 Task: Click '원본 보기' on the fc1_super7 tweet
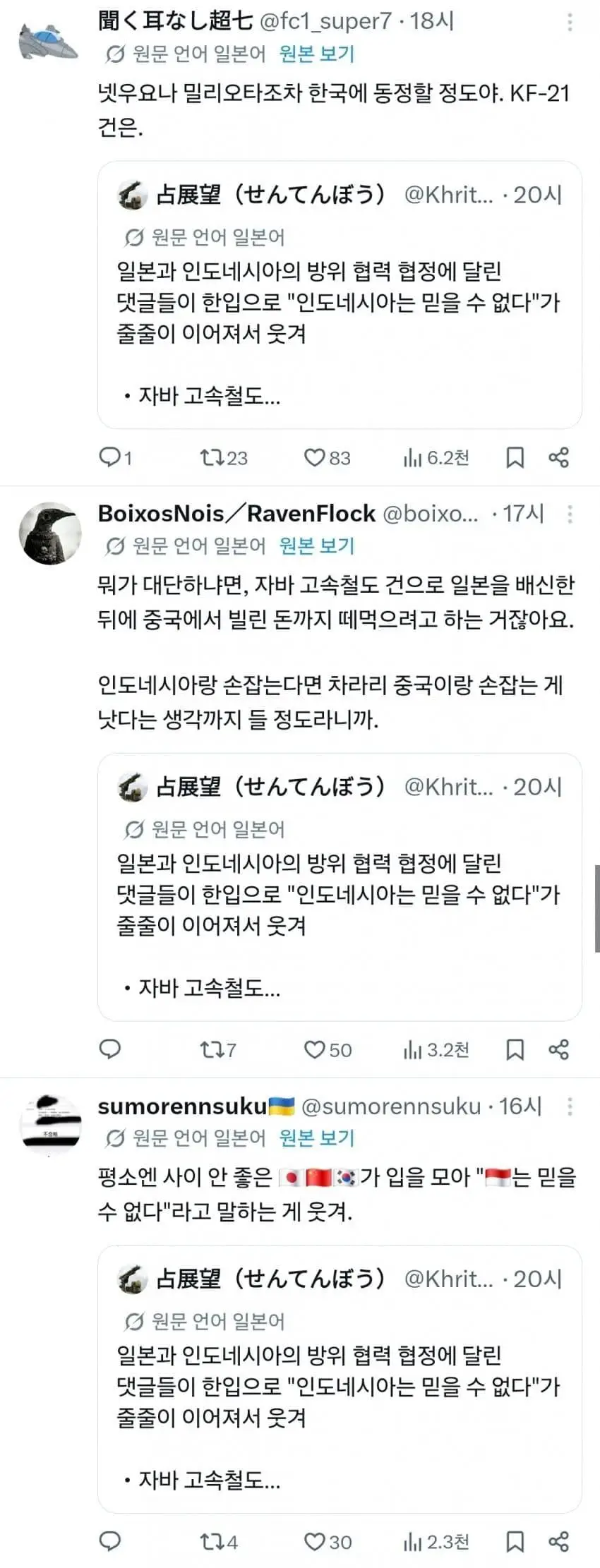(317, 53)
